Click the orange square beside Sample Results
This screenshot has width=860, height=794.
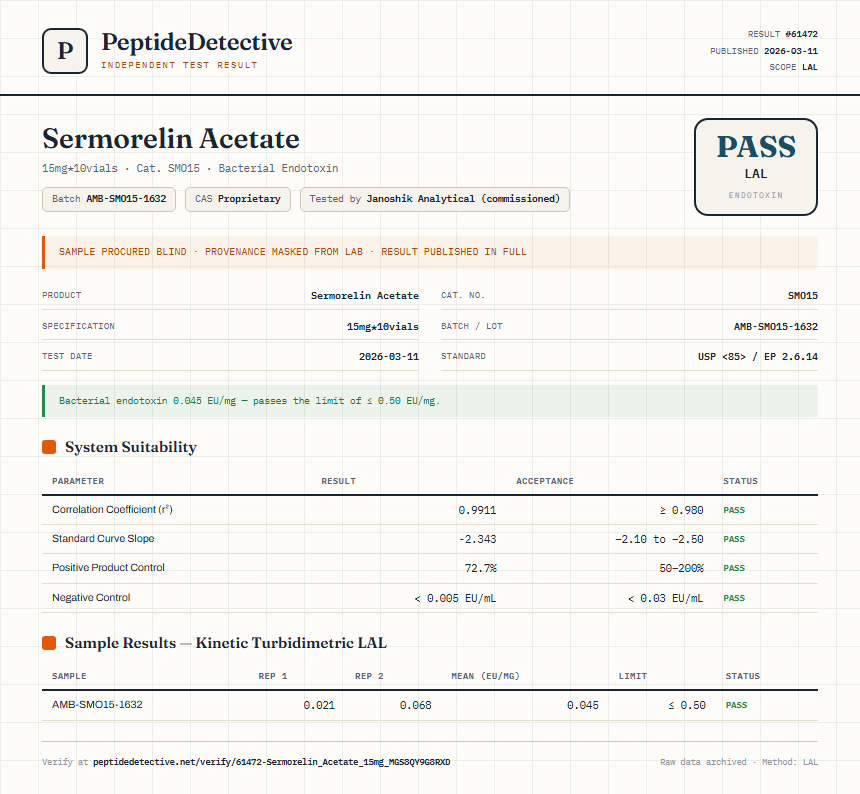(49, 643)
